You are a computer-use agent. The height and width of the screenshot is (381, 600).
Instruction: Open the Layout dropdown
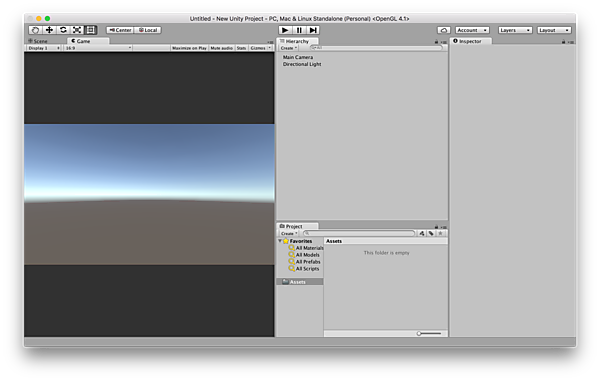554,30
